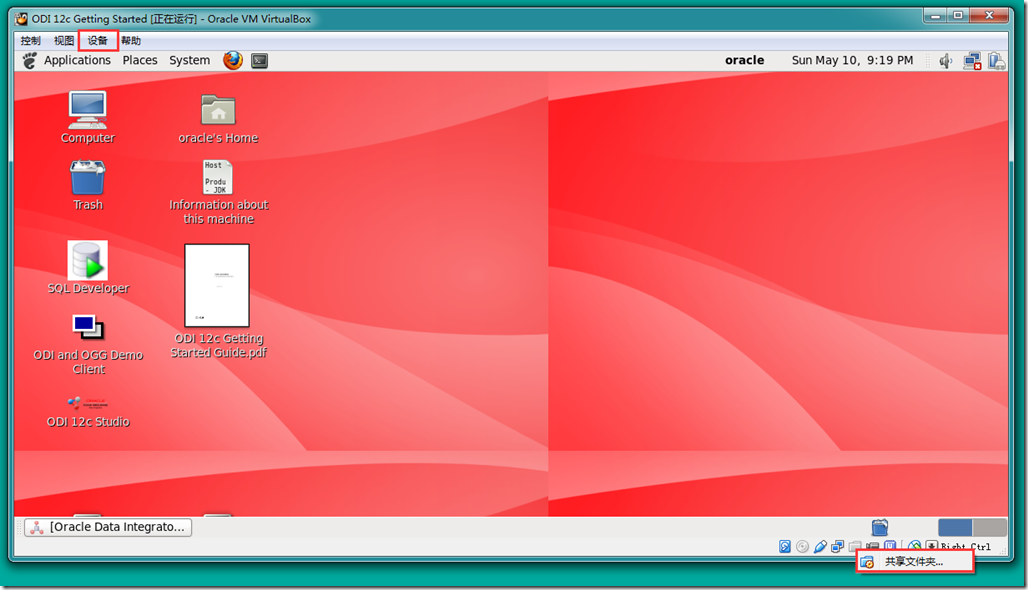Image resolution: width=1028 pixels, height=590 pixels.
Task: Open the Trash desktop icon
Action: click(x=88, y=179)
